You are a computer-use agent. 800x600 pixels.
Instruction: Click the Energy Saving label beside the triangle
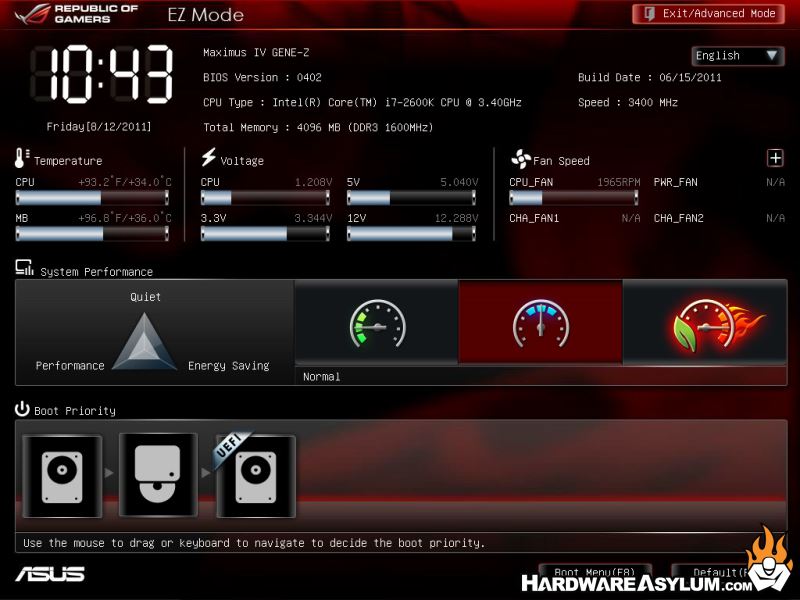[229, 366]
